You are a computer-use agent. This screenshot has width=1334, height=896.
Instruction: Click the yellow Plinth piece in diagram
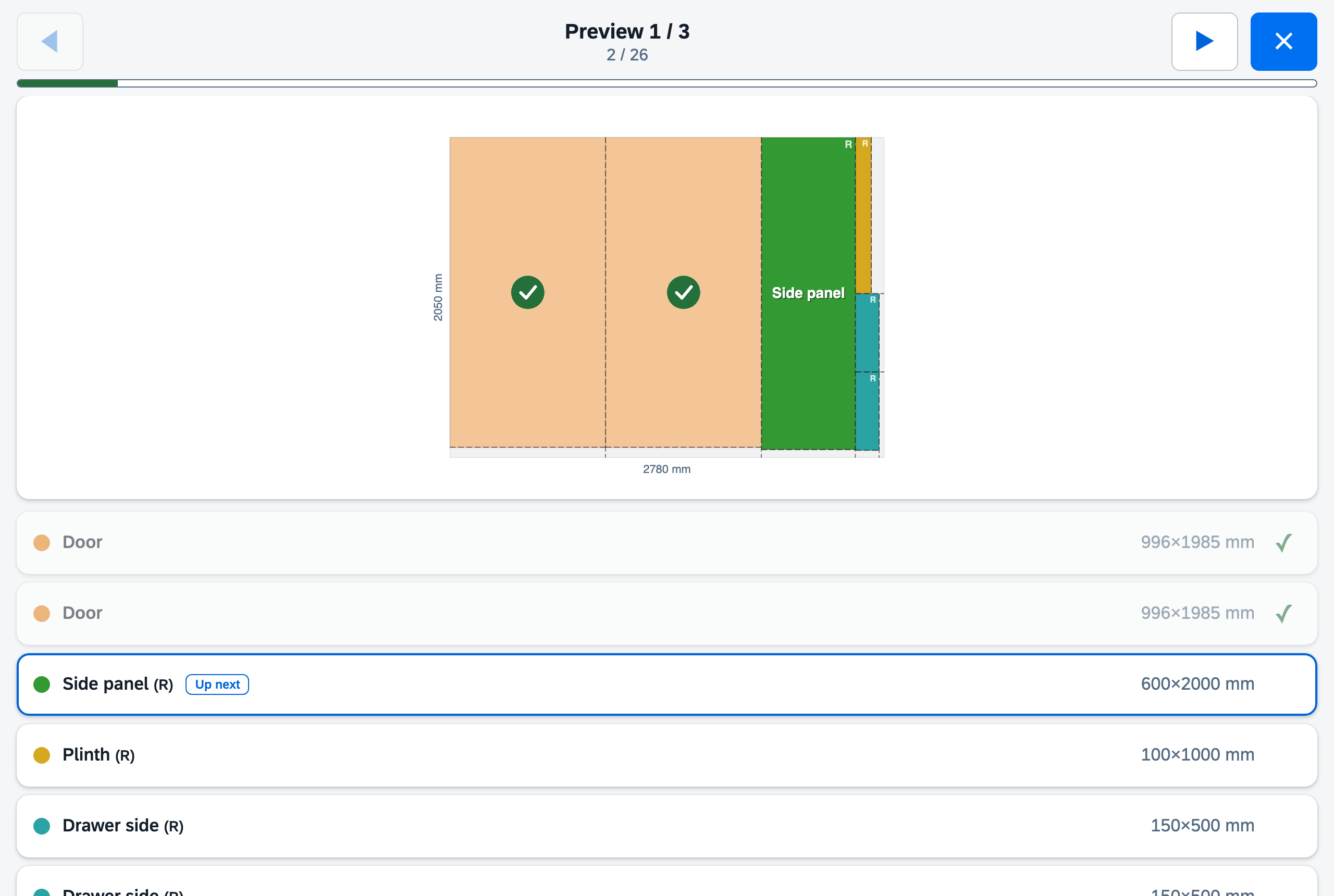863,215
